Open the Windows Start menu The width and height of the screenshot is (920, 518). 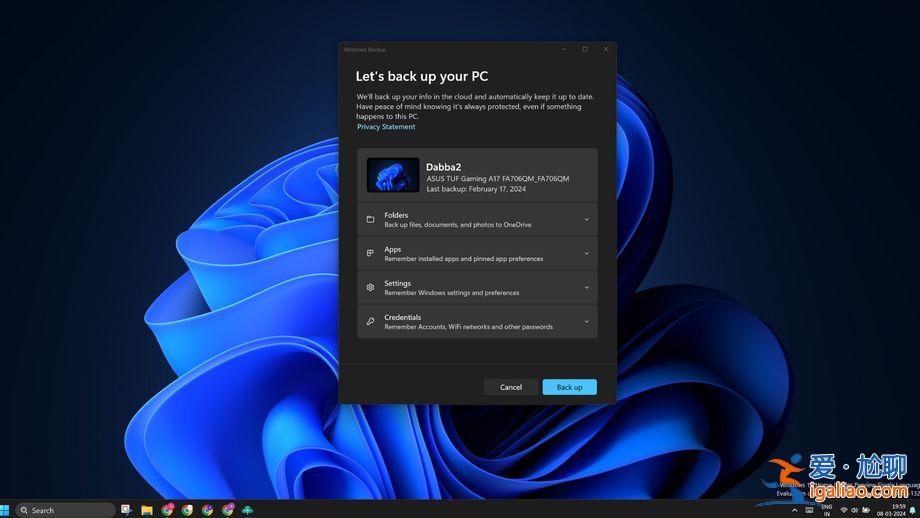5,510
